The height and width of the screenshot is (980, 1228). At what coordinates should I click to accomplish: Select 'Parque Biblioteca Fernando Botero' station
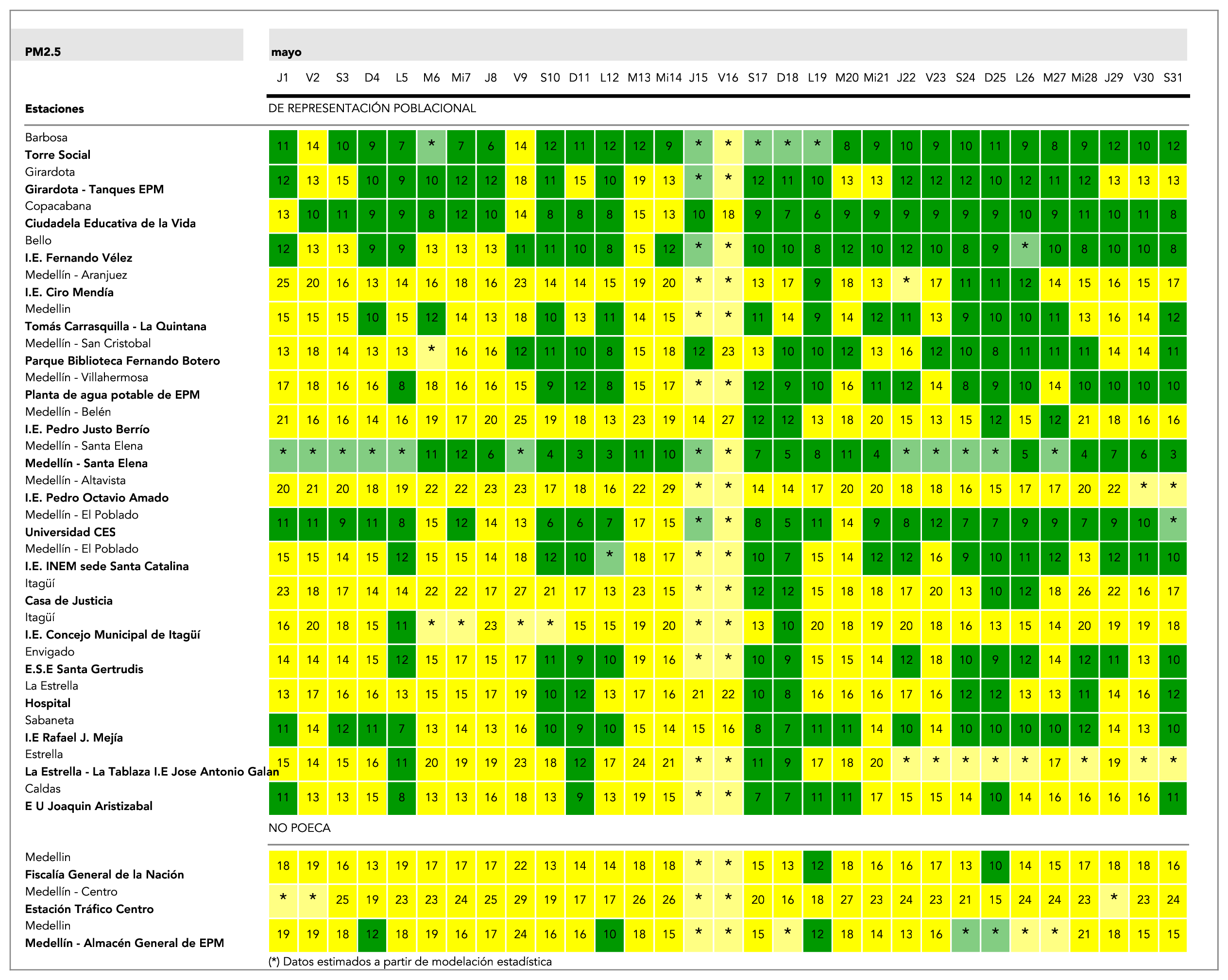click(122, 361)
